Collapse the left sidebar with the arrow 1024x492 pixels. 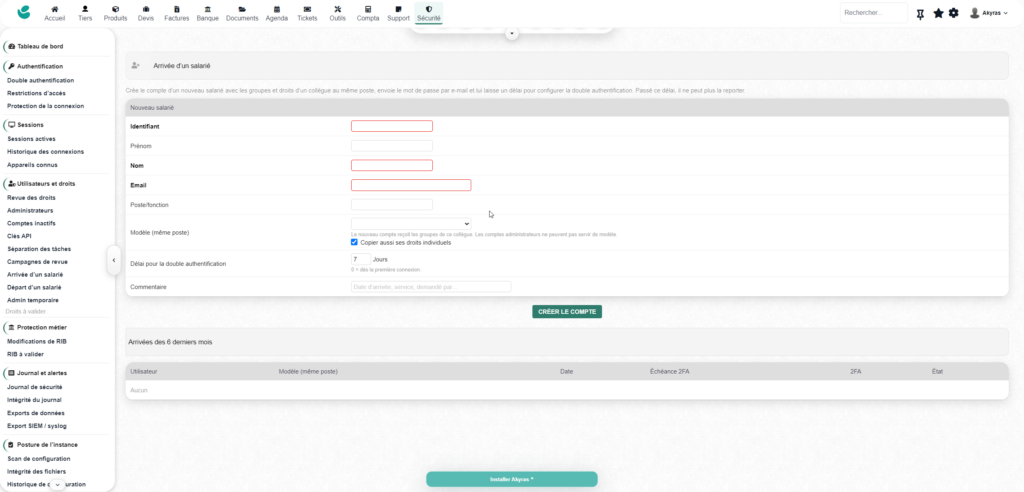[114, 260]
